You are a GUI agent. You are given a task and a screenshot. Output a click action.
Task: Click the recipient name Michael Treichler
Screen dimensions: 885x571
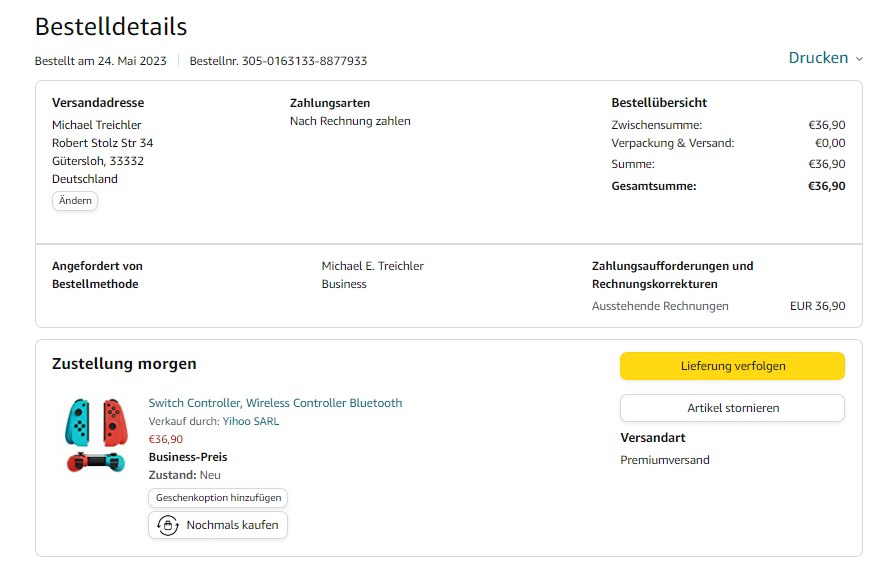(96, 125)
